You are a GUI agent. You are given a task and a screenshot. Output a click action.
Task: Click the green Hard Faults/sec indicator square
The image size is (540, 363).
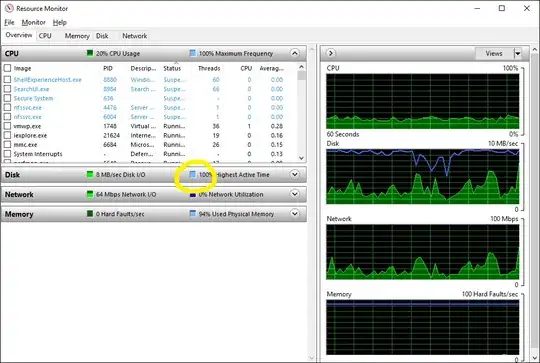90,214
